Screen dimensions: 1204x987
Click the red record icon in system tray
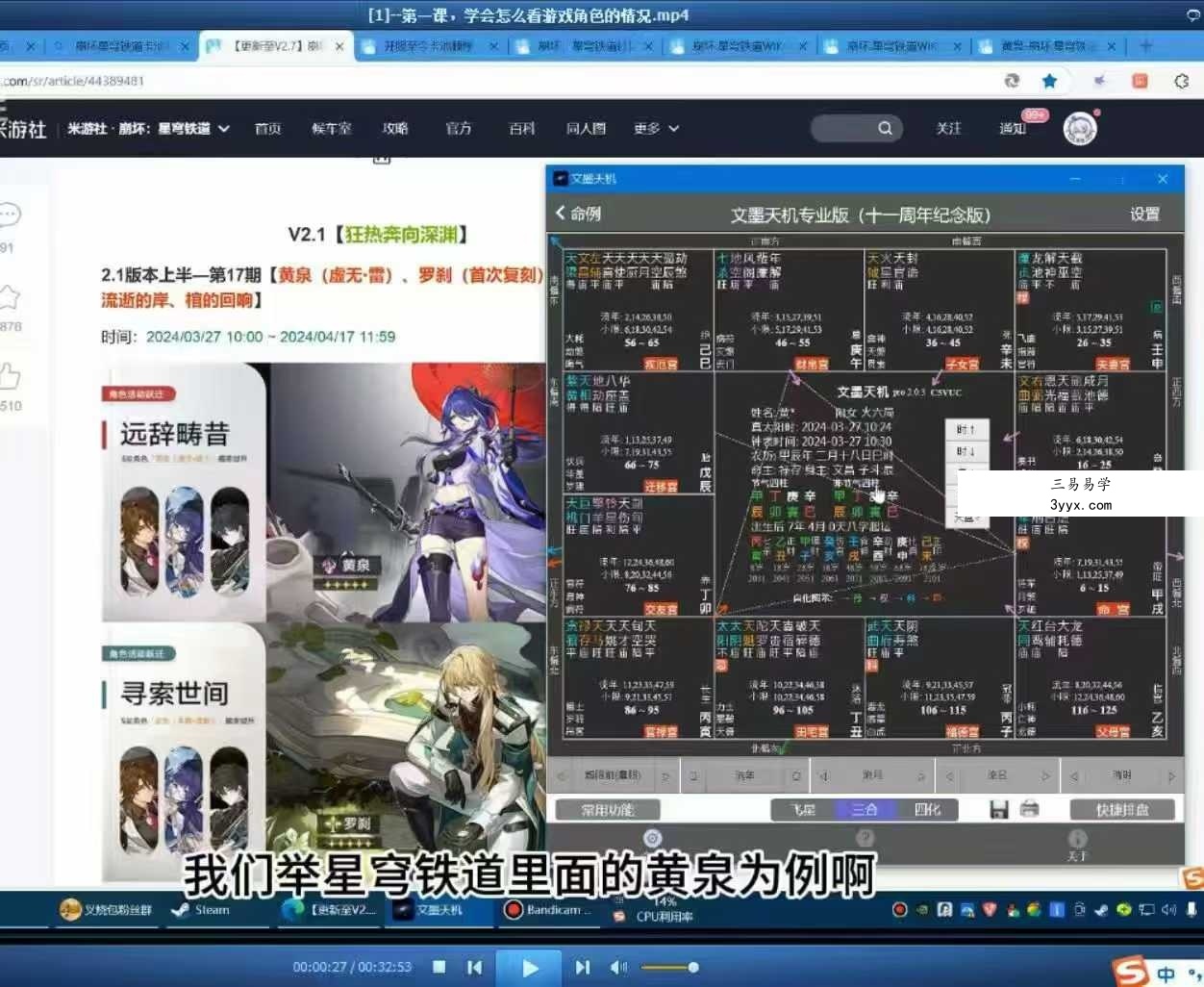(x=900, y=909)
